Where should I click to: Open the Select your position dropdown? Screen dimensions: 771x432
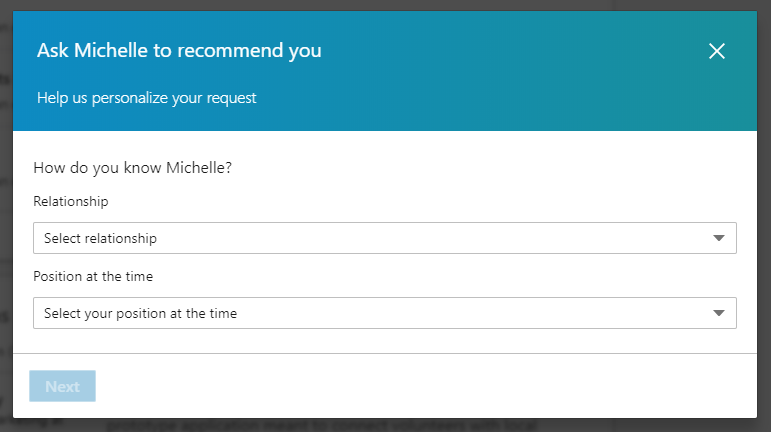(x=384, y=313)
